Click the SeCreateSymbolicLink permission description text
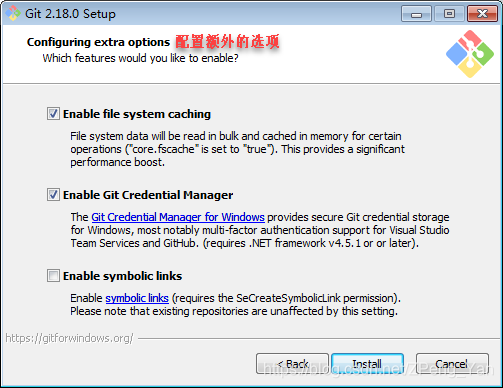This screenshot has height=388, width=503. coord(235,304)
